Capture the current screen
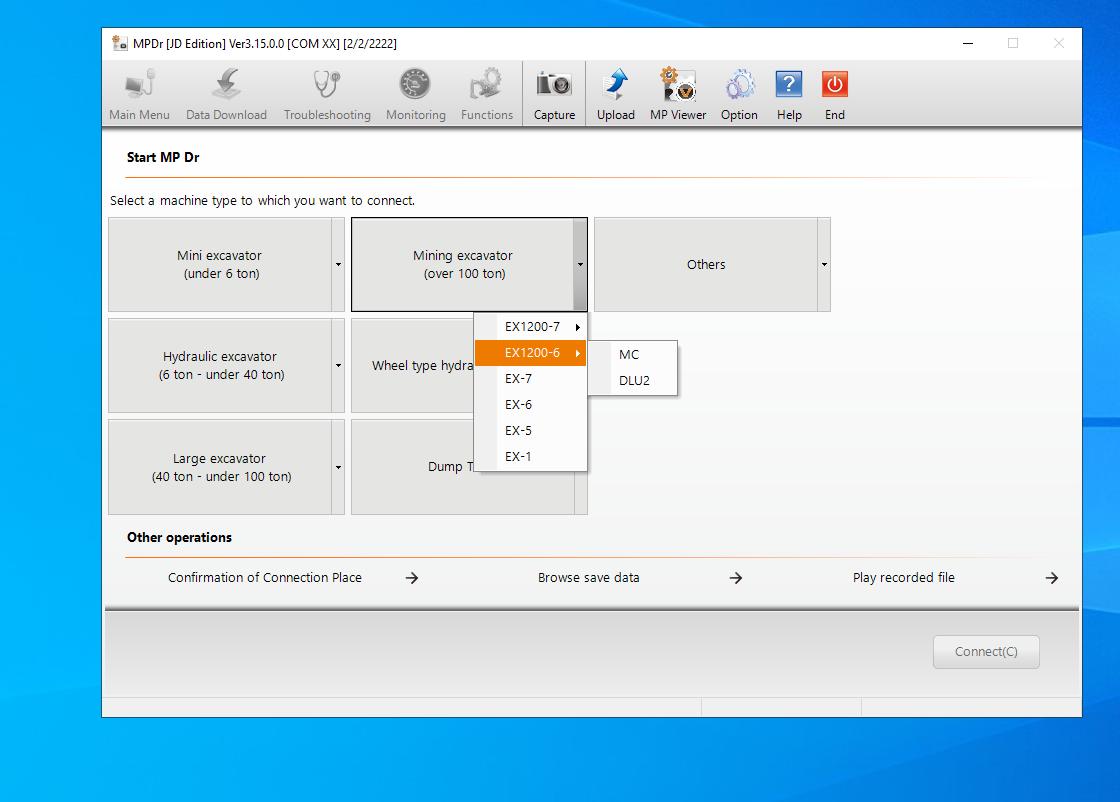 (554, 92)
